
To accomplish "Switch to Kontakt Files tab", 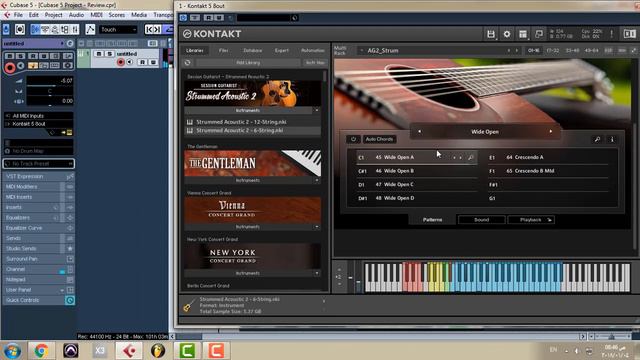I will coord(223,51).
